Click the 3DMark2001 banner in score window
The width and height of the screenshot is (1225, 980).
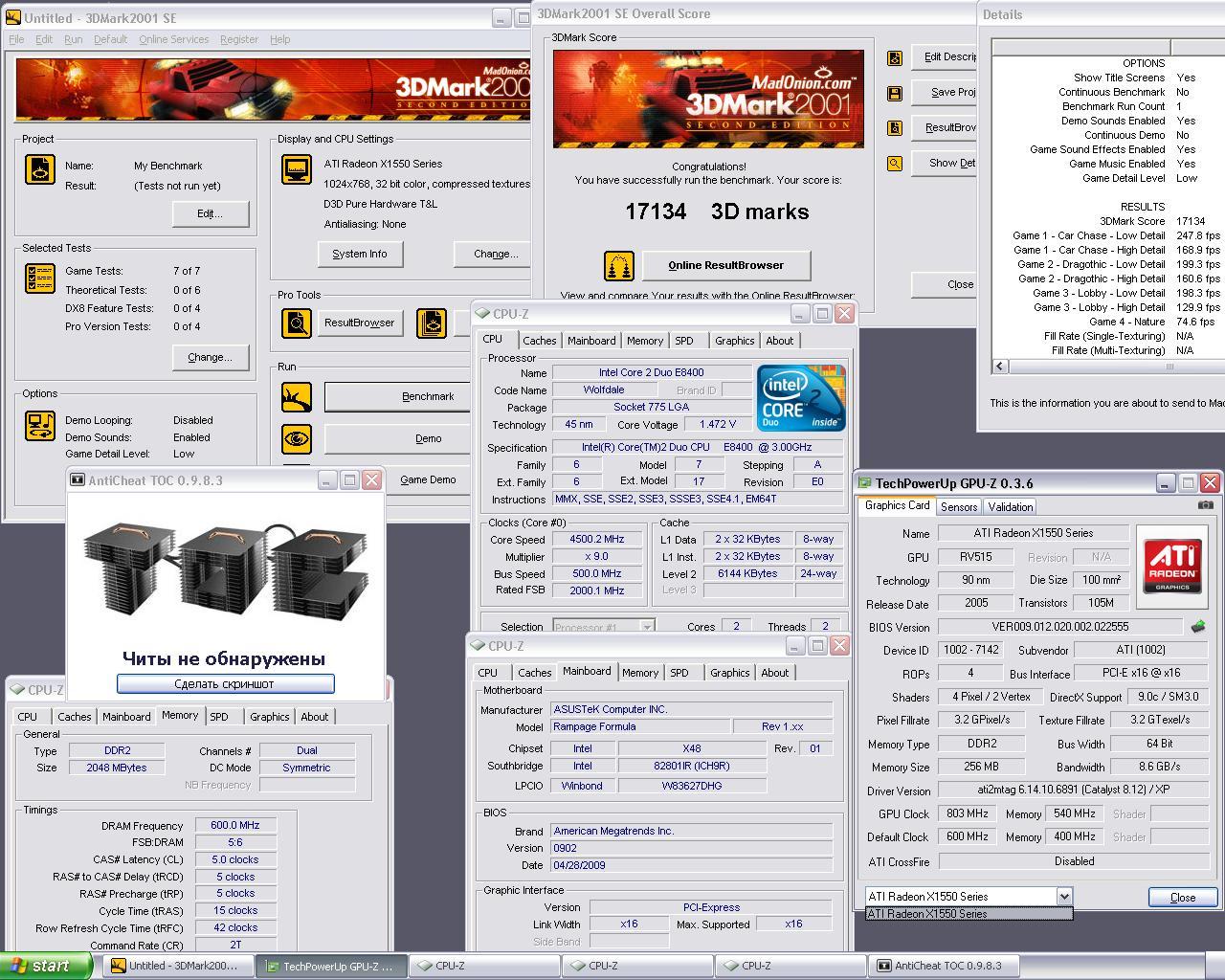coord(708,100)
